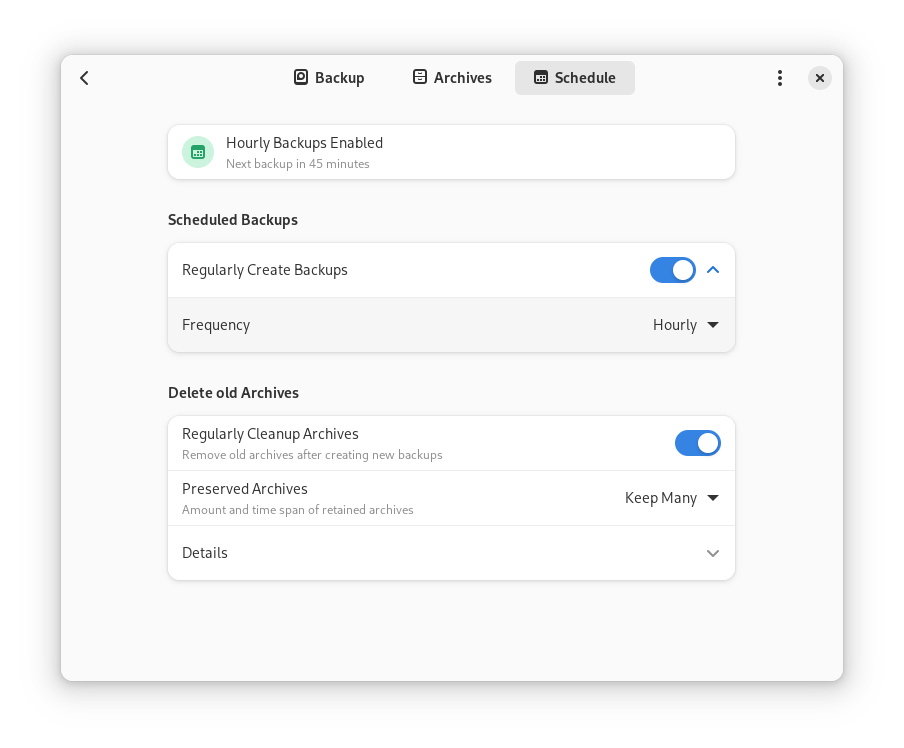The height and width of the screenshot is (748, 904).
Task: Switch to the Backup tab
Action: (329, 78)
